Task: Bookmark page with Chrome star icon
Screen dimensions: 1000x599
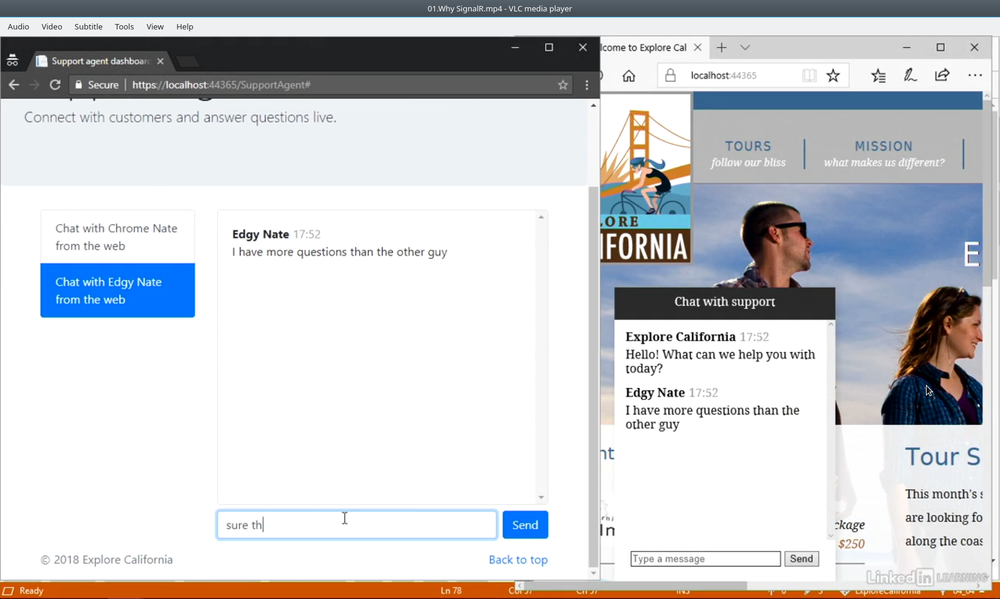Action: [562, 85]
